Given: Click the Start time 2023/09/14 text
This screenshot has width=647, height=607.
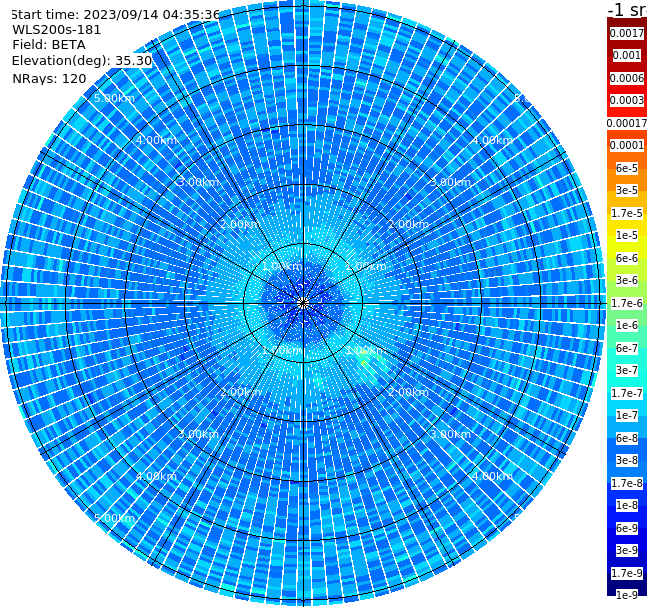Looking at the screenshot, I should click(115, 15).
